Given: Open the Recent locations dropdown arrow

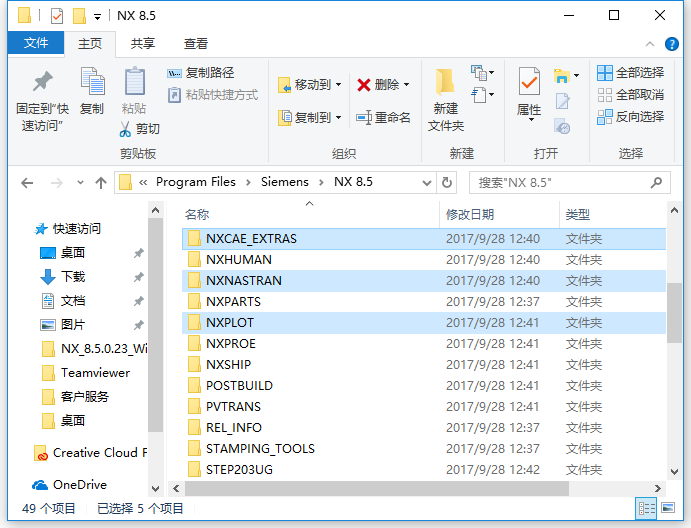Looking at the screenshot, I should 80,182.
